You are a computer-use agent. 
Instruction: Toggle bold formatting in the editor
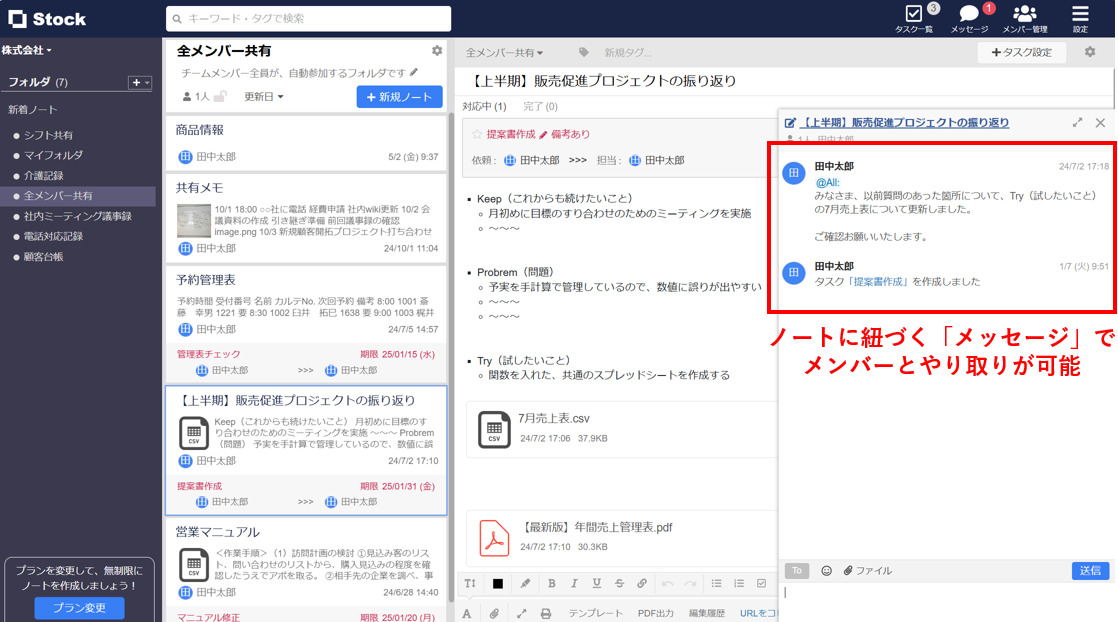click(550, 584)
